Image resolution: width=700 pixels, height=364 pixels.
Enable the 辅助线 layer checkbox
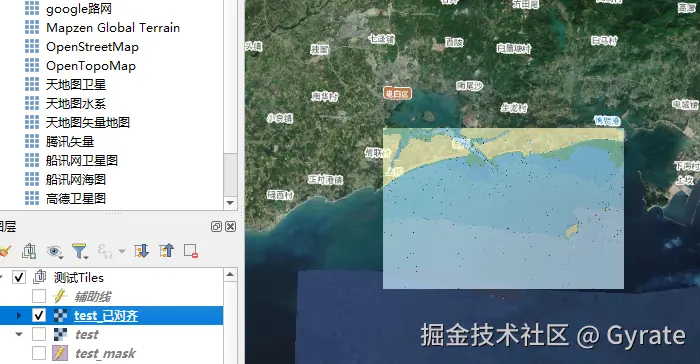coord(39,296)
